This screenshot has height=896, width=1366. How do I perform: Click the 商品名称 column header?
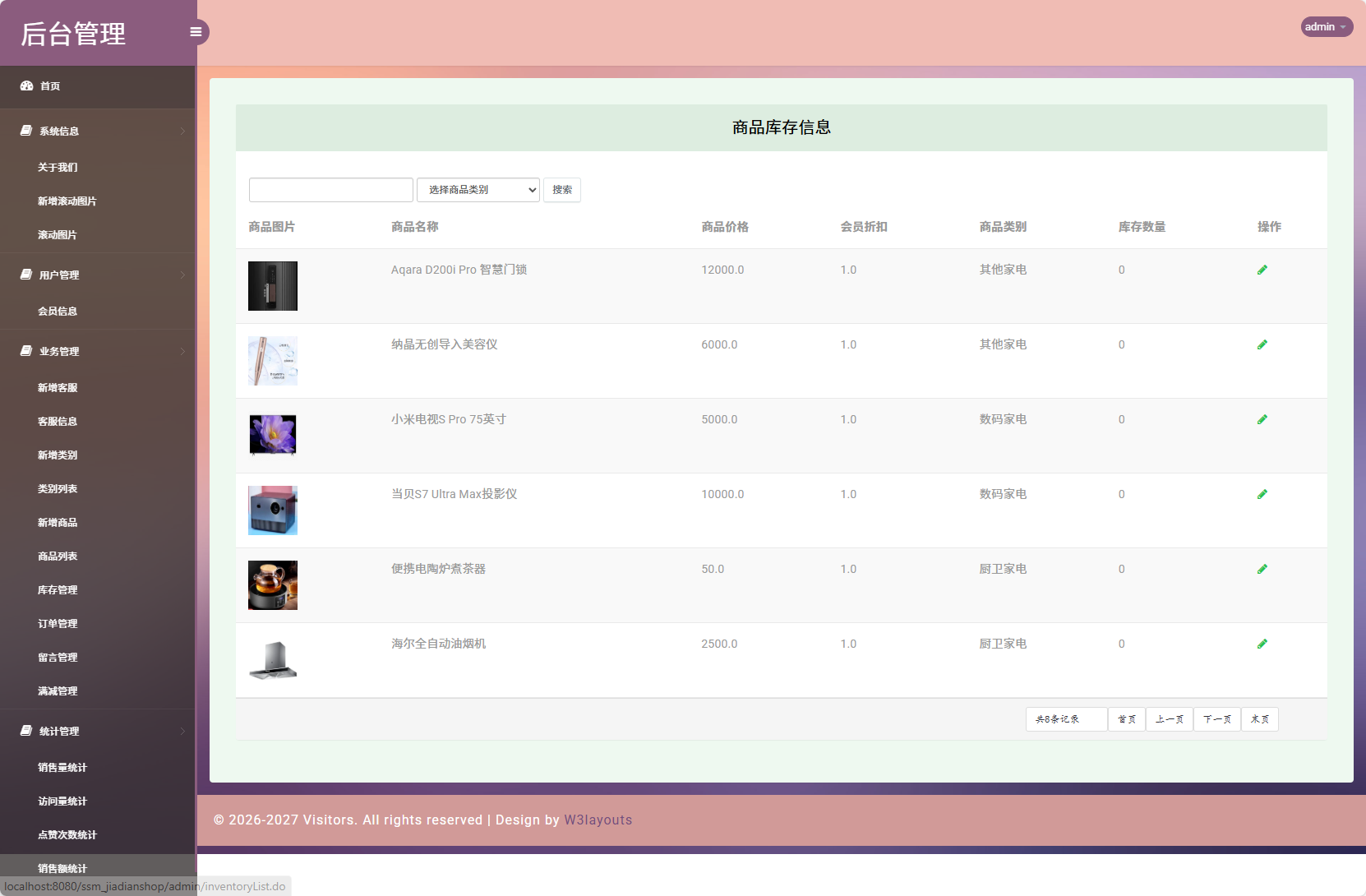pos(415,227)
